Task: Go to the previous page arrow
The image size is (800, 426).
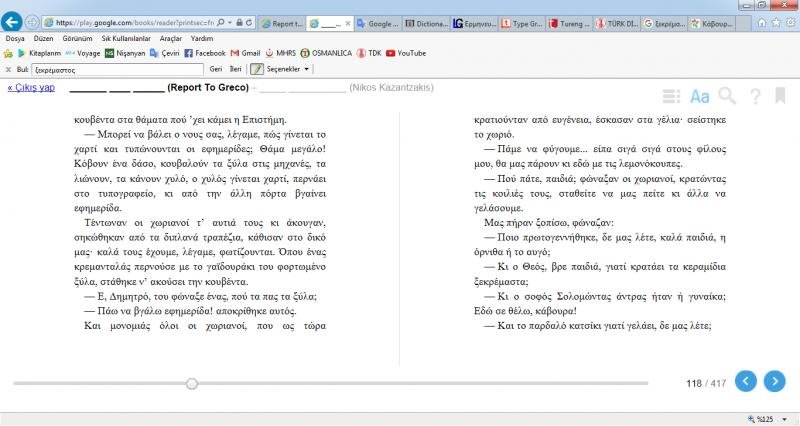Action: pos(745,381)
